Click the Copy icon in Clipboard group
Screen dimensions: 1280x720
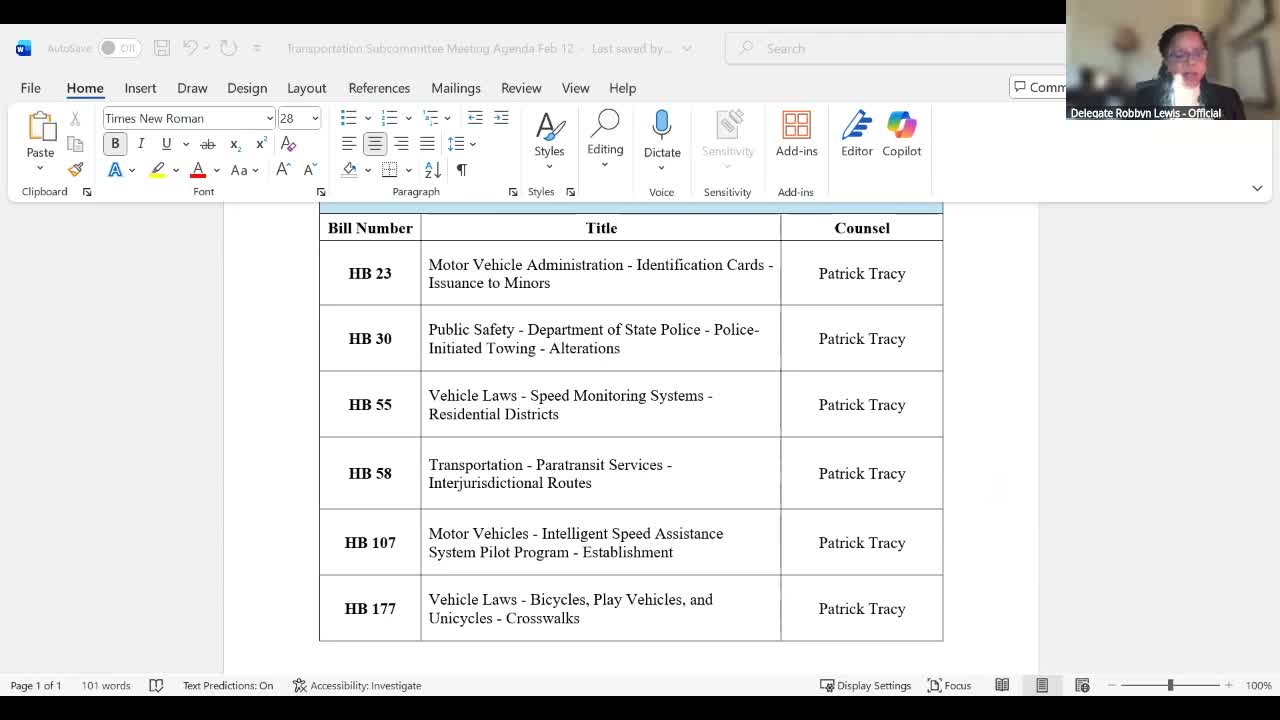coord(75,144)
